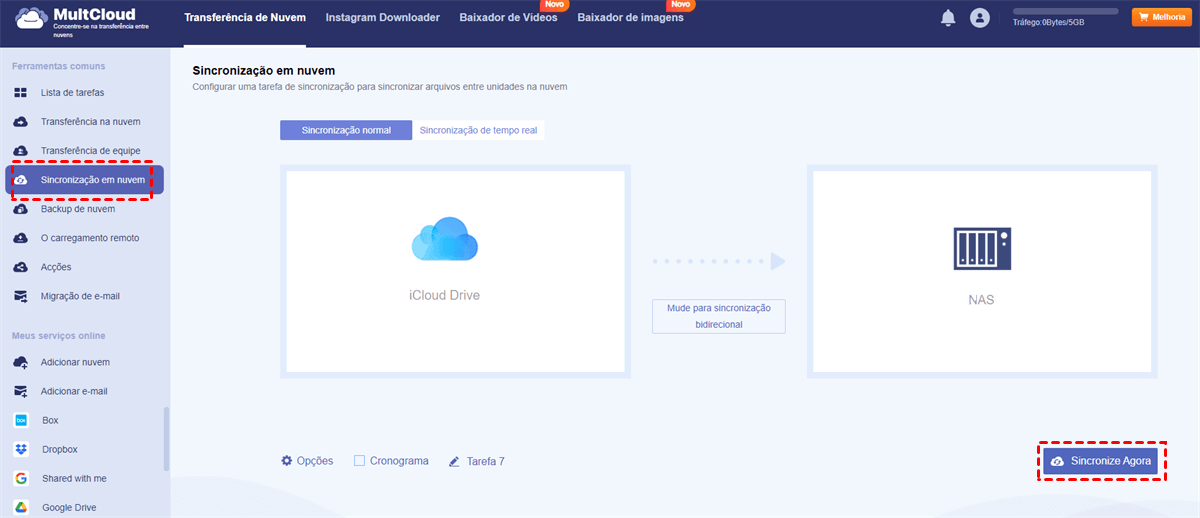Click the Adicionar nuvem icon
1200x518 pixels.
(21, 362)
